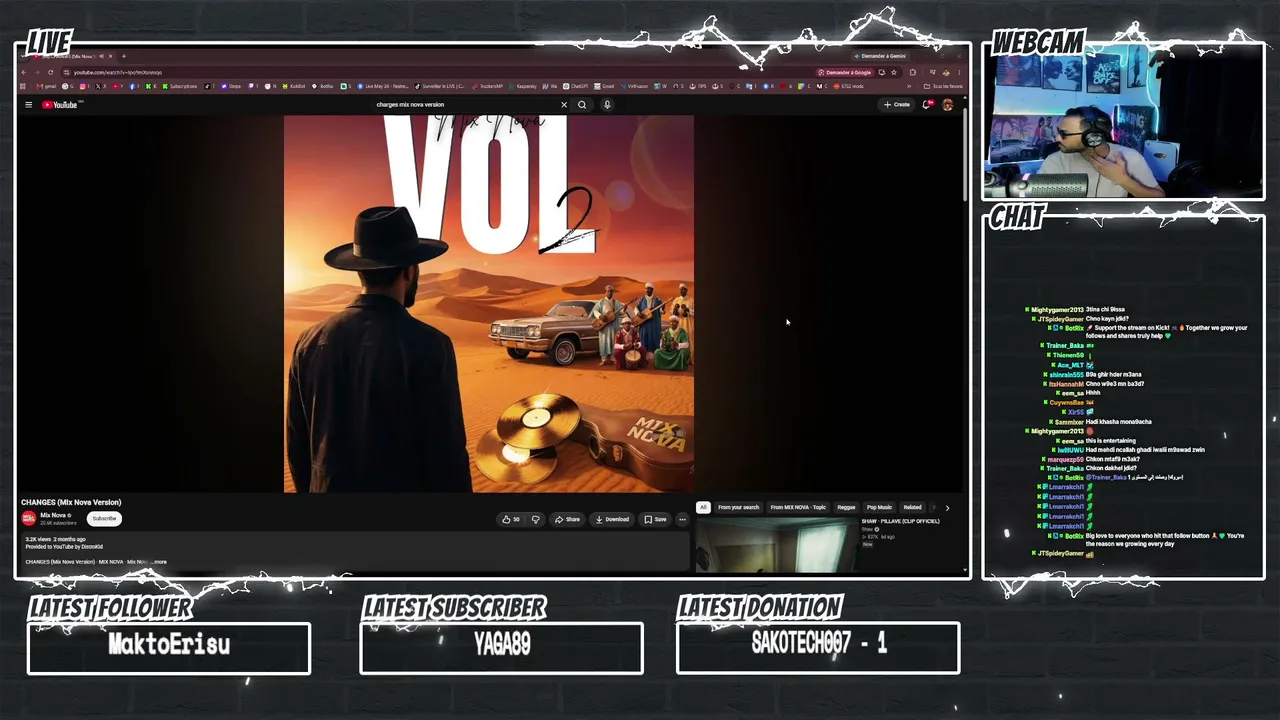Show more filter chips with right arrow
Screen dimensions: 1280x720
coord(947,508)
